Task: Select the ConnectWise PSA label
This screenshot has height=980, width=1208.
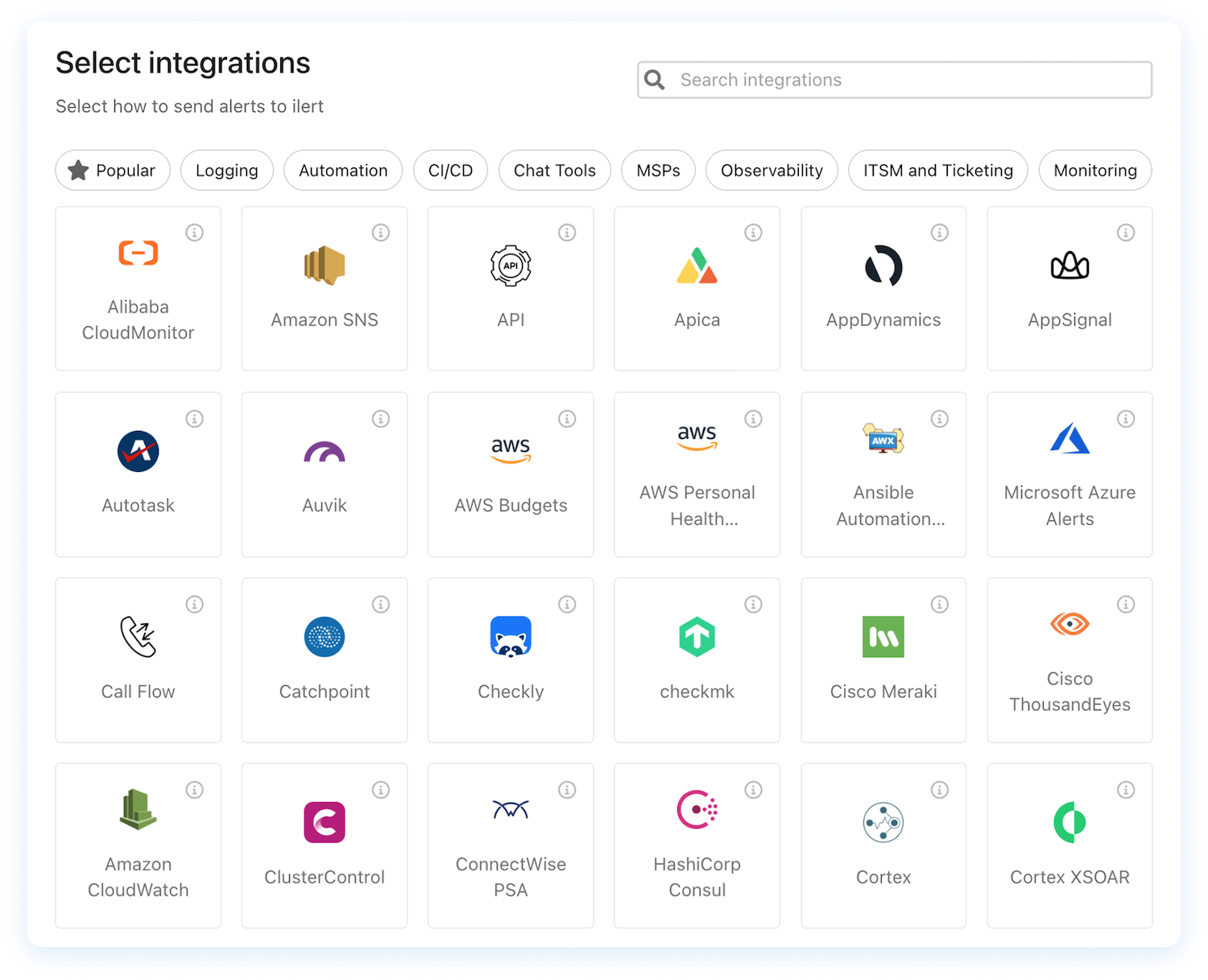Action: tap(511, 877)
